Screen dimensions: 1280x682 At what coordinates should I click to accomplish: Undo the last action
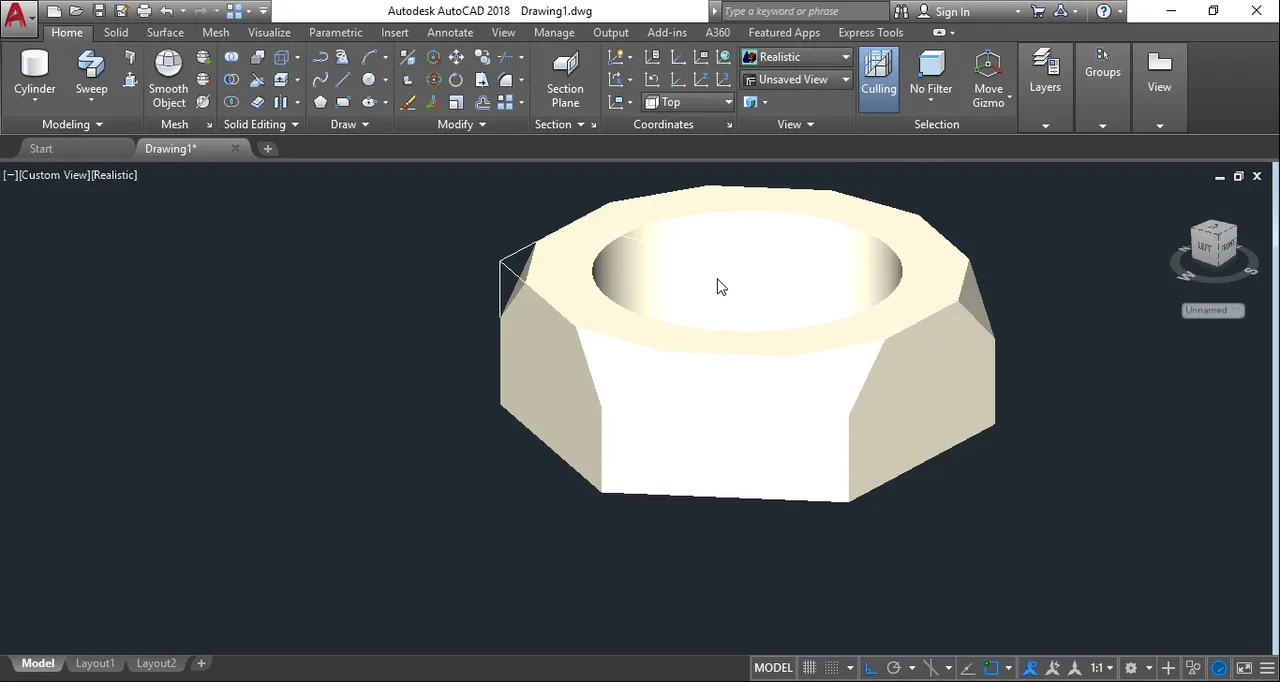(x=166, y=11)
